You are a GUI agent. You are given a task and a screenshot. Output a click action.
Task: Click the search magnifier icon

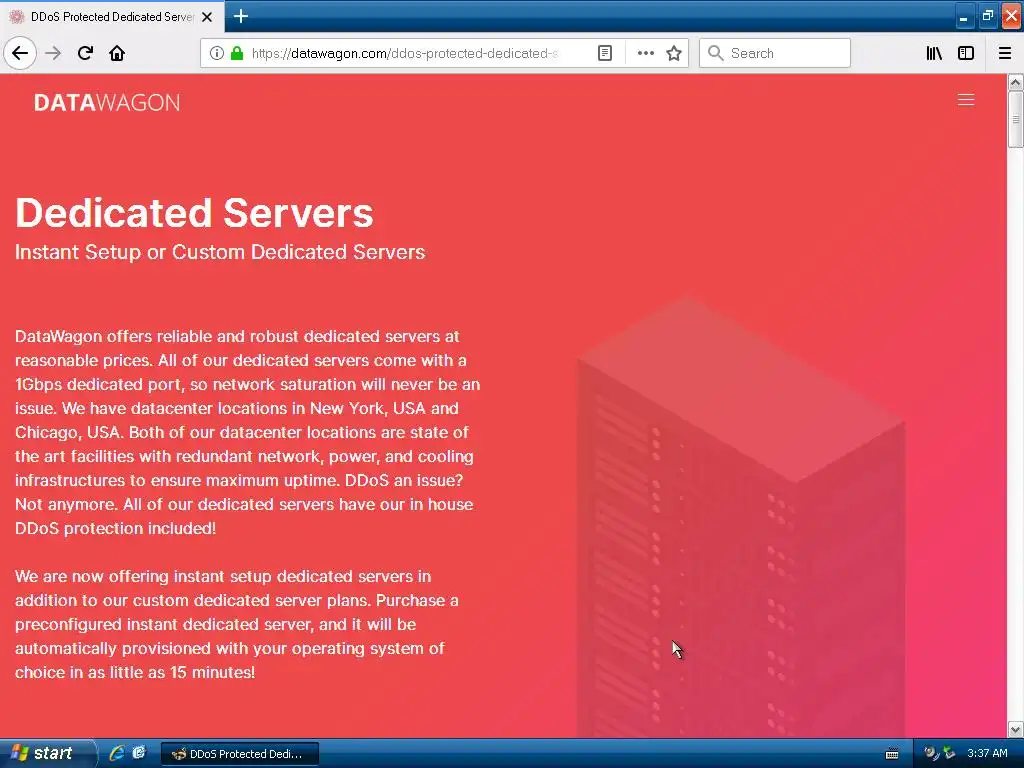(x=716, y=53)
